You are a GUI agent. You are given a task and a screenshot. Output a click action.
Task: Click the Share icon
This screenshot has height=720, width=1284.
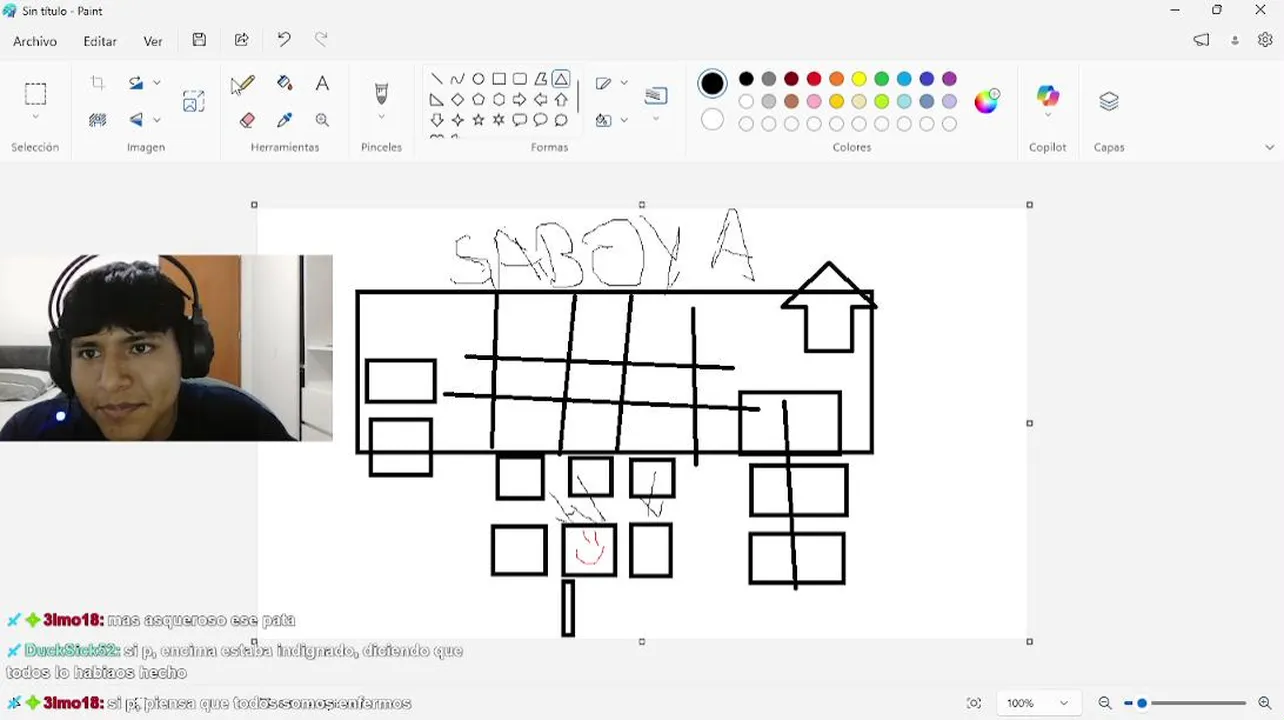(241, 40)
